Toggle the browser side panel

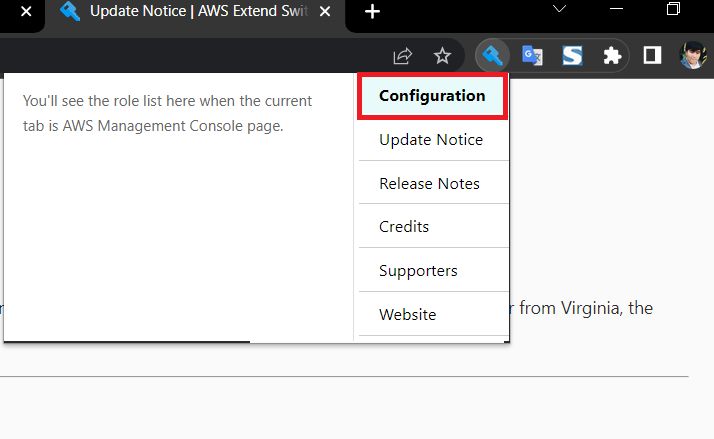(651, 56)
